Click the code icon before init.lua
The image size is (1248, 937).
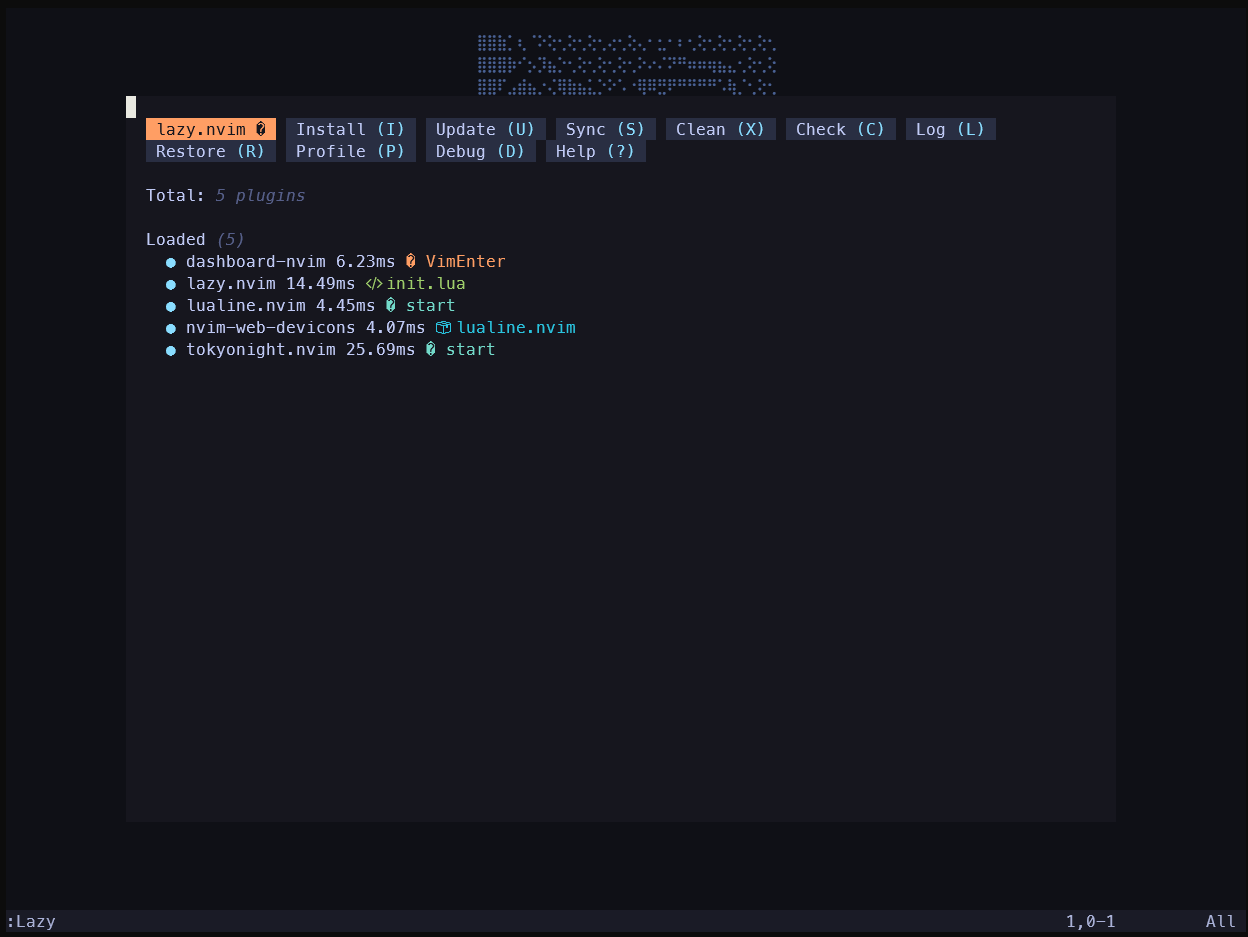(374, 284)
